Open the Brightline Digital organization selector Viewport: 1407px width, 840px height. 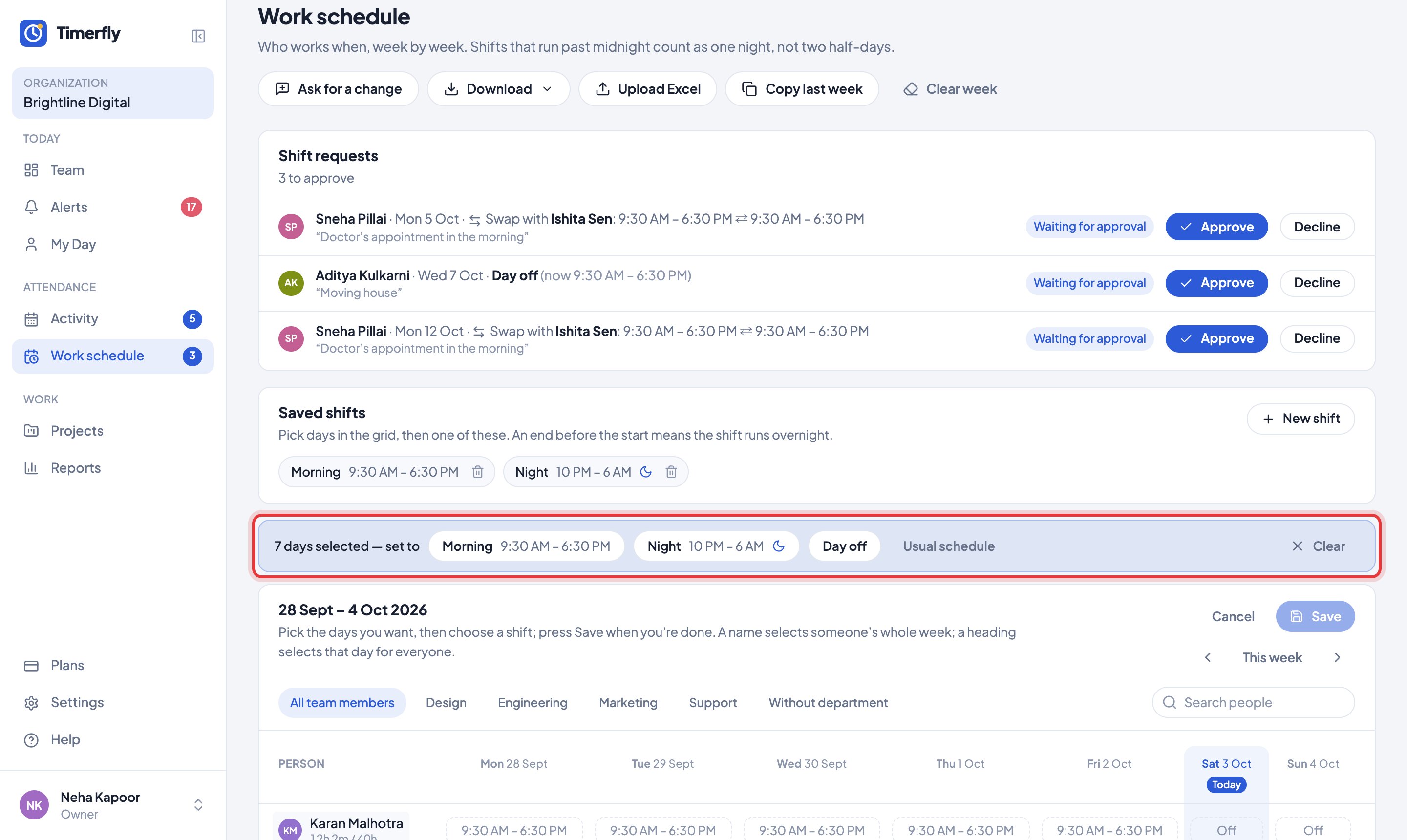point(113,93)
